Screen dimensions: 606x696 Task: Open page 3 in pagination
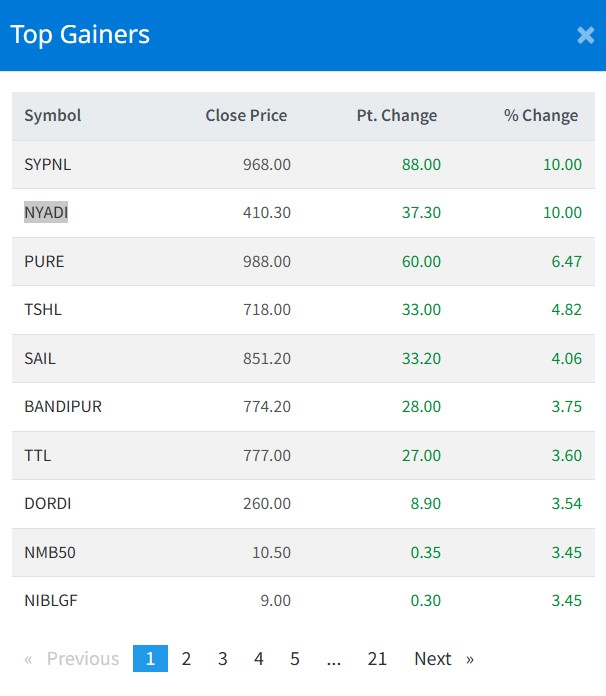click(x=222, y=658)
